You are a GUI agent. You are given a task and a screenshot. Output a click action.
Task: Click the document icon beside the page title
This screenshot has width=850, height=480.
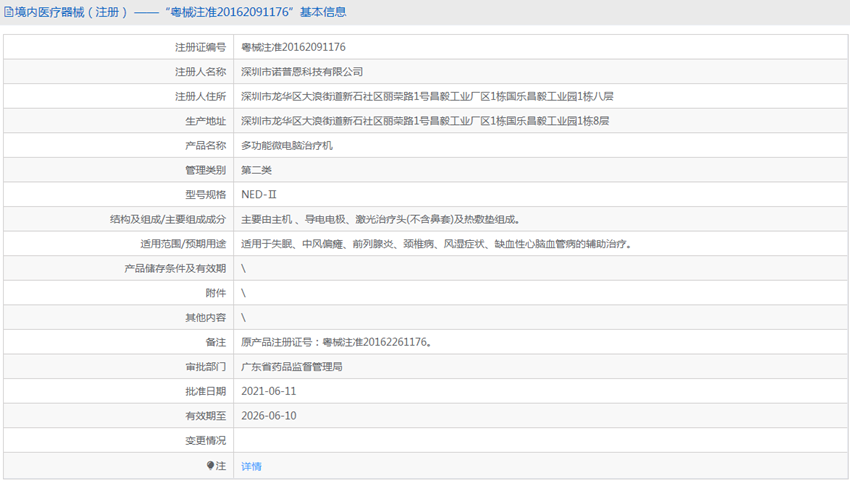coord(9,12)
